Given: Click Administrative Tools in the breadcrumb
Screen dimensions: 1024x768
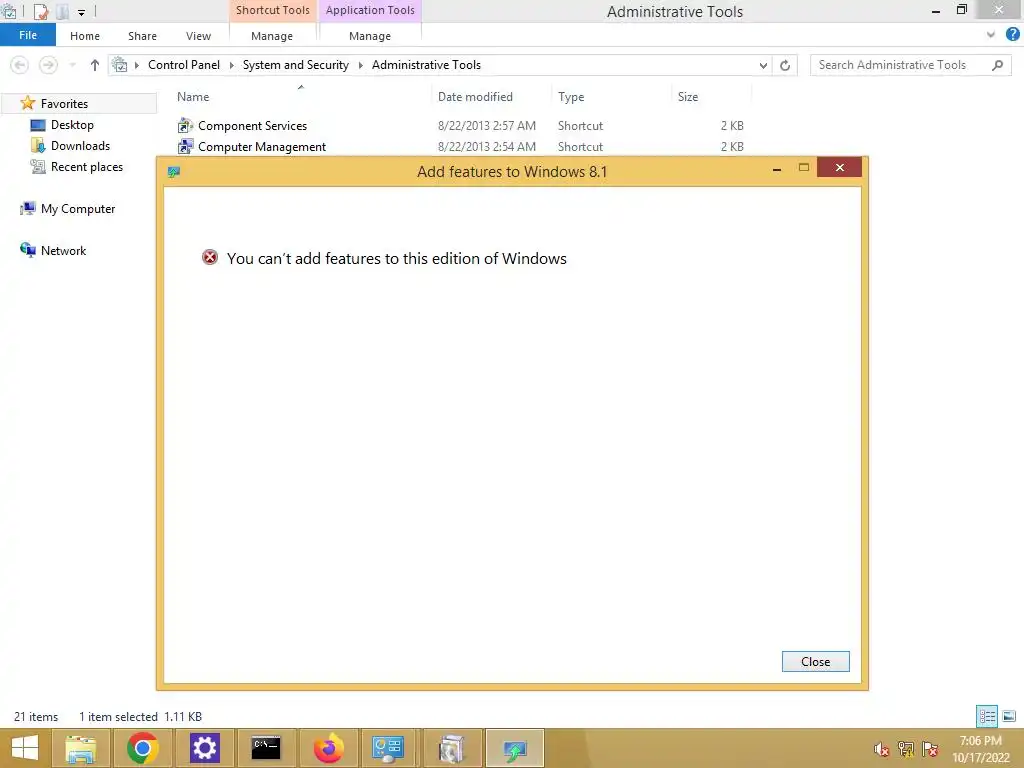Looking at the screenshot, I should [x=426, y=65].
